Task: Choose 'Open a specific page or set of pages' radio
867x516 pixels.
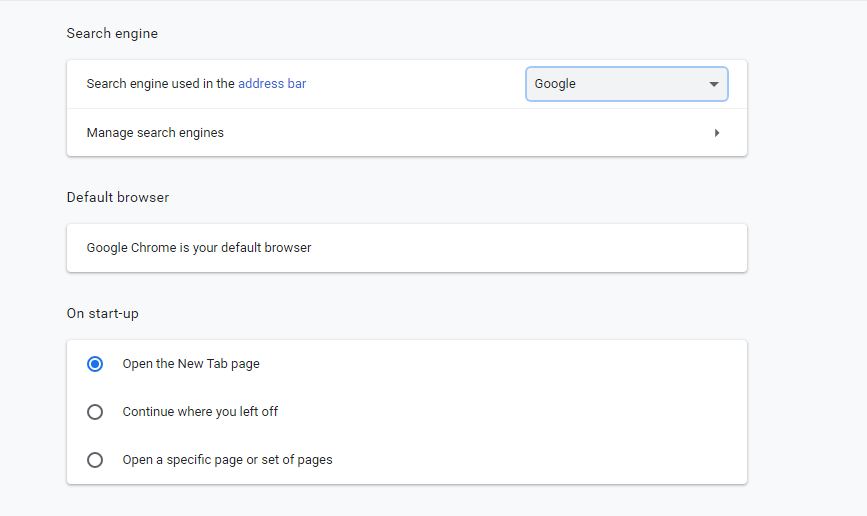Action: pyautogui.click(x=95, y=460)
